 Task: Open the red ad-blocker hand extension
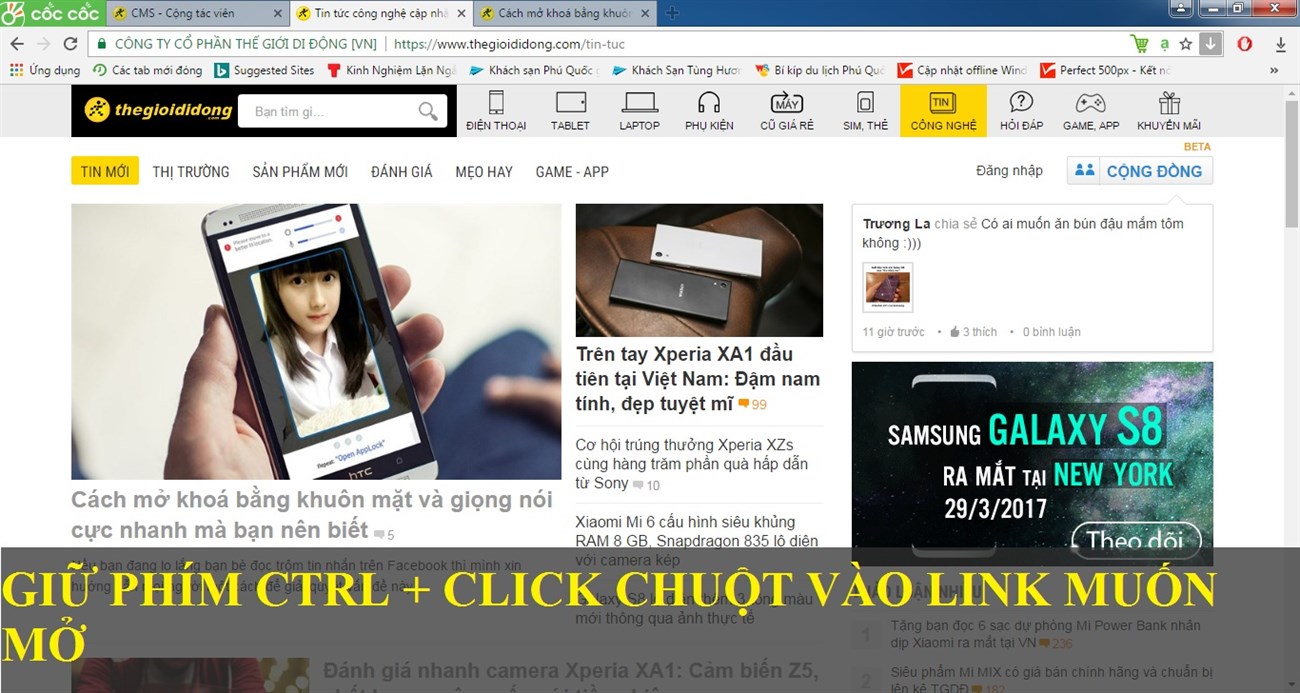pyautogui.click(x=1245, y=44)
